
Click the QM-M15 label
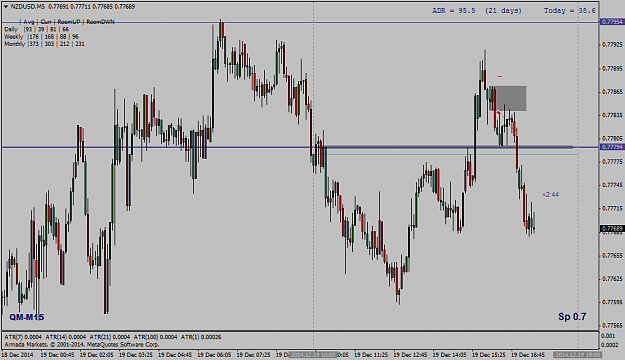coord(27,317)
